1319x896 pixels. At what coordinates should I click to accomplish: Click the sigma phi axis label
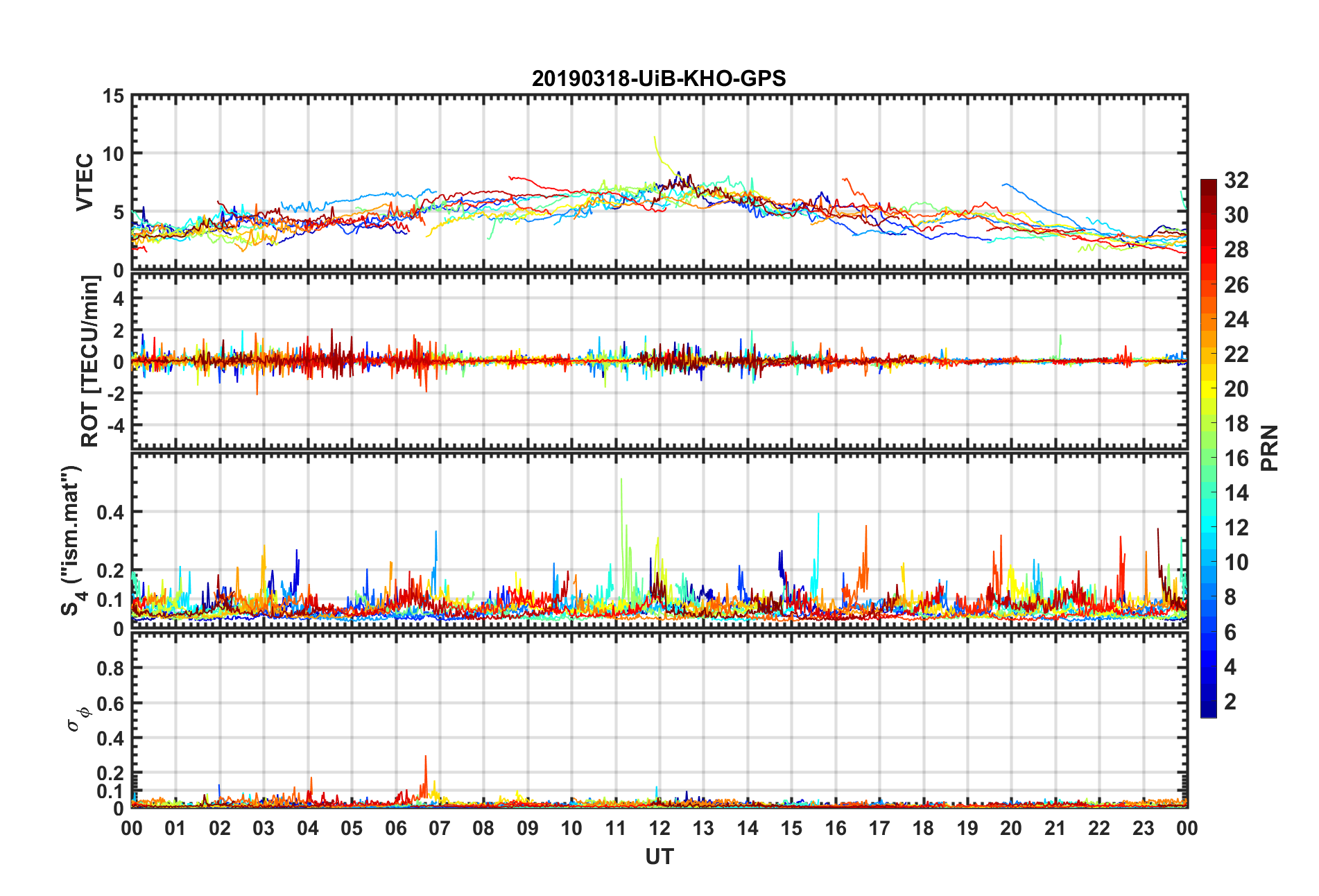pyautogui.click(x=78, y=718)
